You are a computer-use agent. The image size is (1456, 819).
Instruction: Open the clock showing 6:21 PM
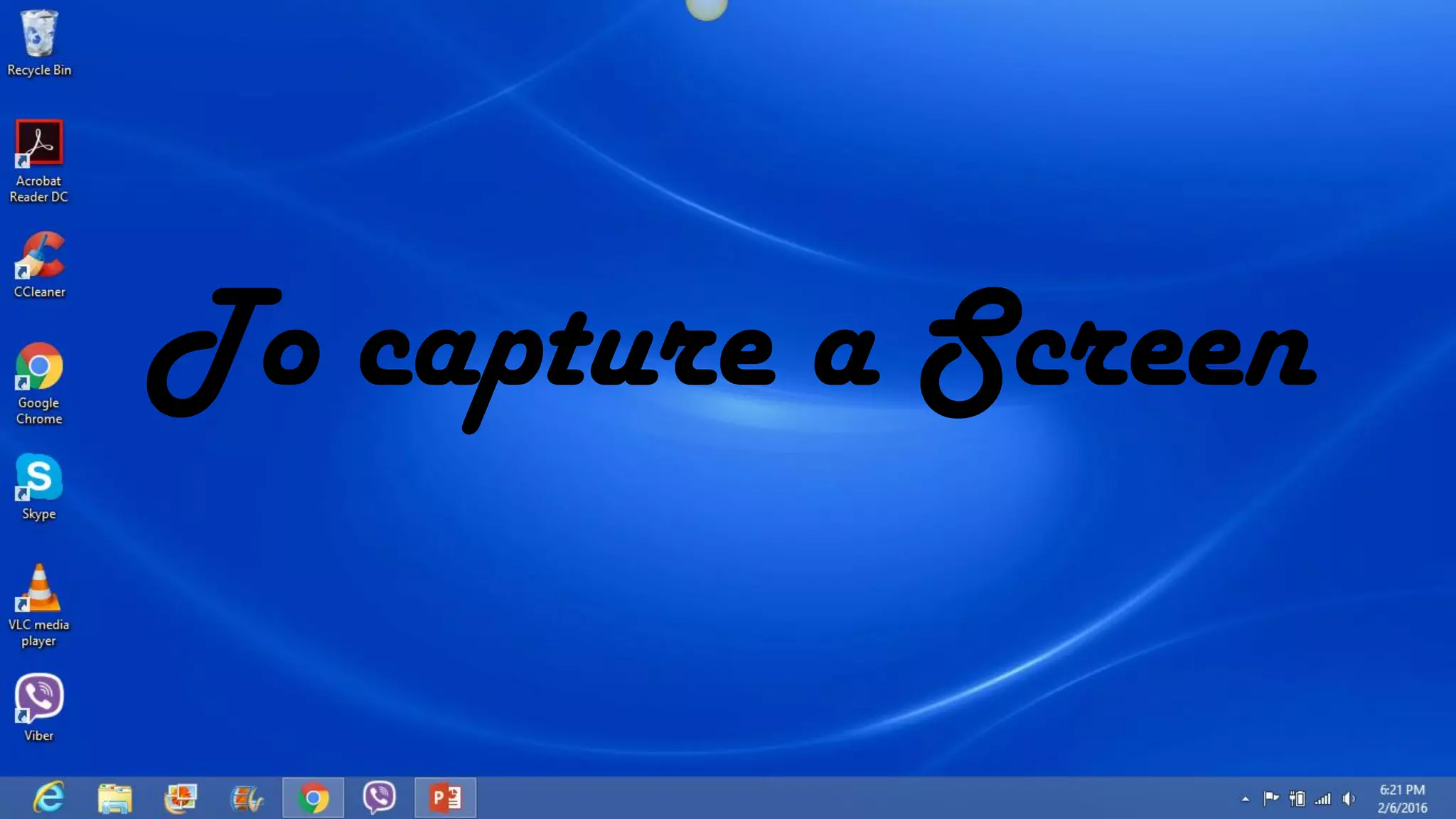(1402, 798)
